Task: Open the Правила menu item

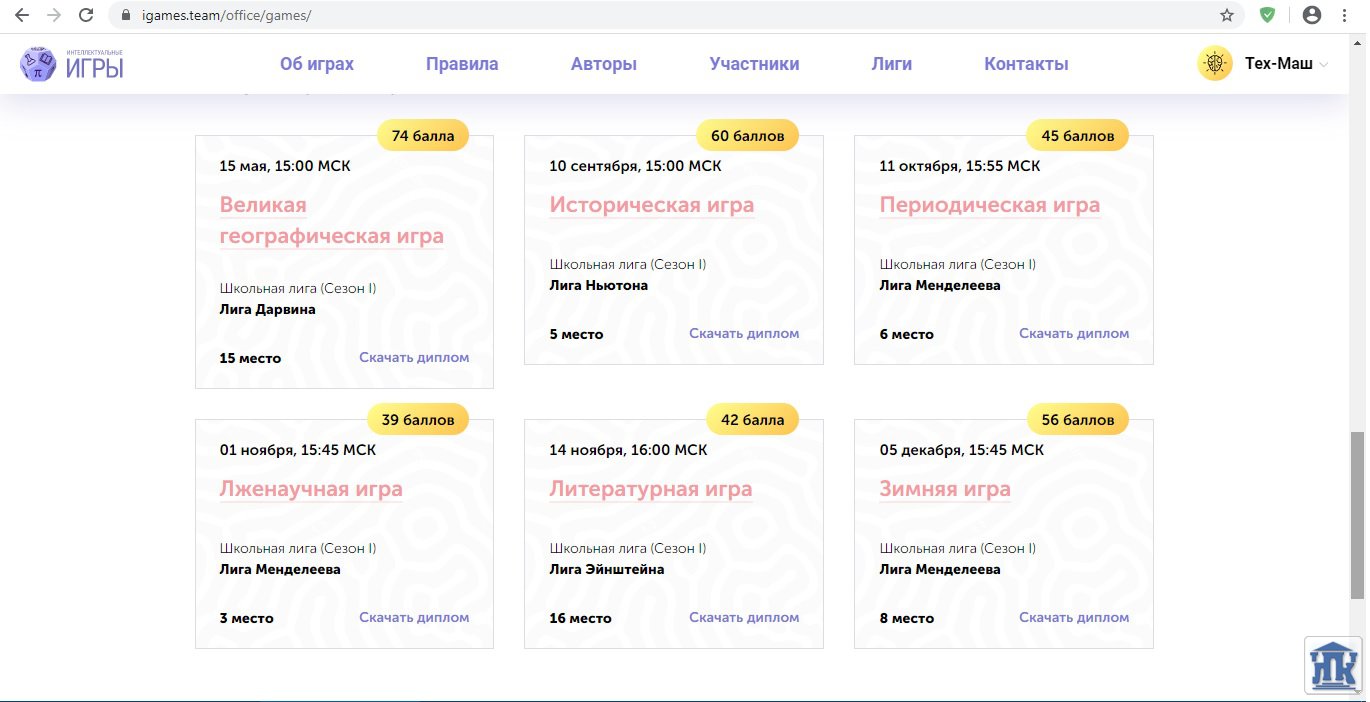Action: 462,64
